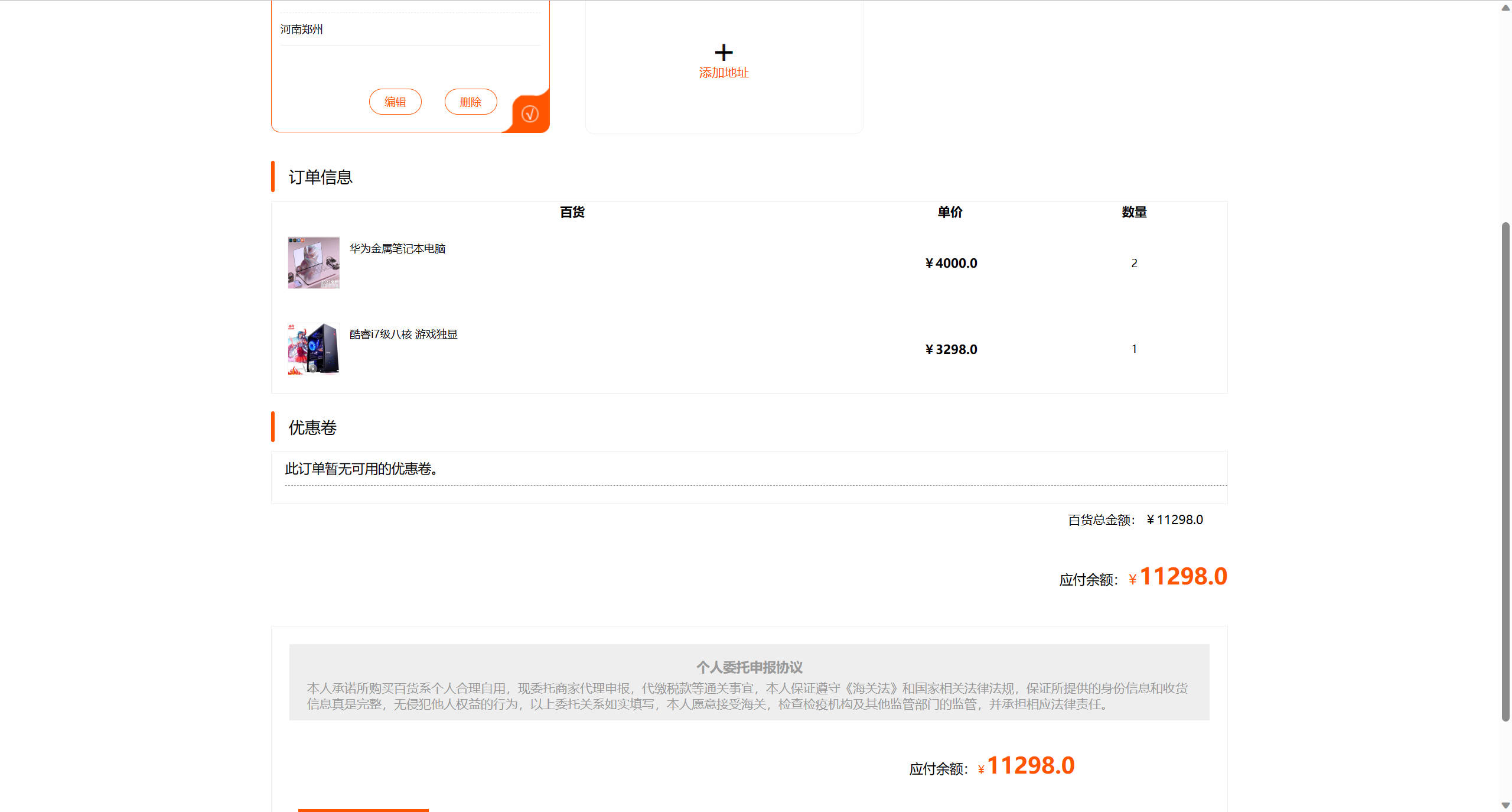The image size is (1512, 812).
Task: Click the ¥4000.0 unit price
Action: [951, 263]
